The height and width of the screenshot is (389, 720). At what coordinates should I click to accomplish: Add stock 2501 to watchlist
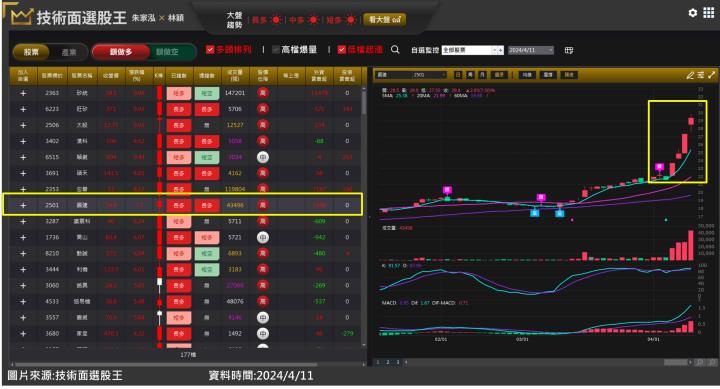[x=23, y=205]
